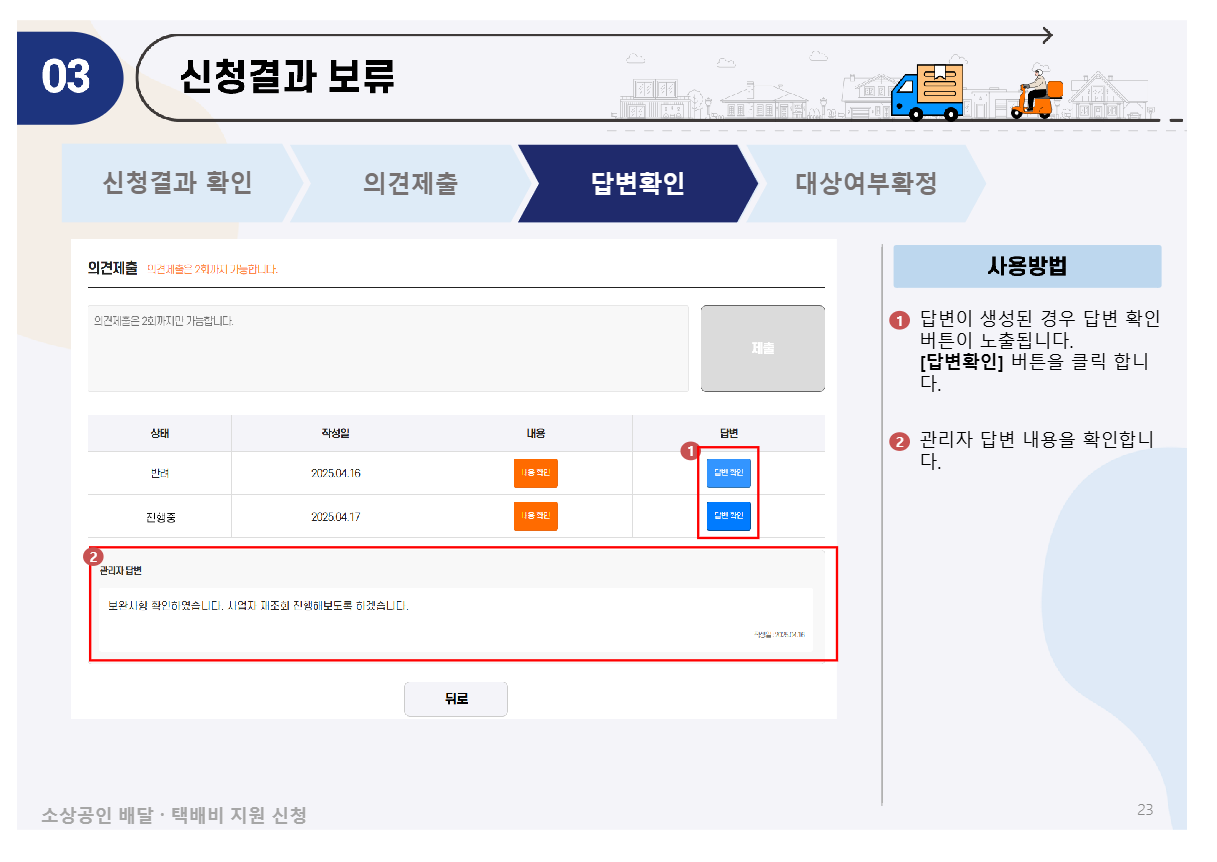Click the 03 section number badge

(x=68, y=76)
